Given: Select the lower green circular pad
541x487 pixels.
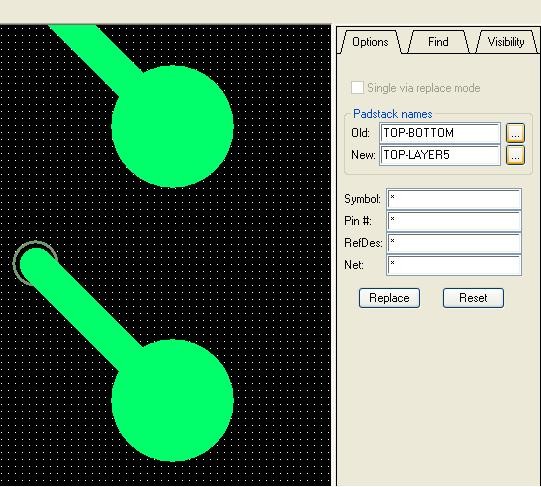Looking at the screenshot, I should [x=172, y=401].
